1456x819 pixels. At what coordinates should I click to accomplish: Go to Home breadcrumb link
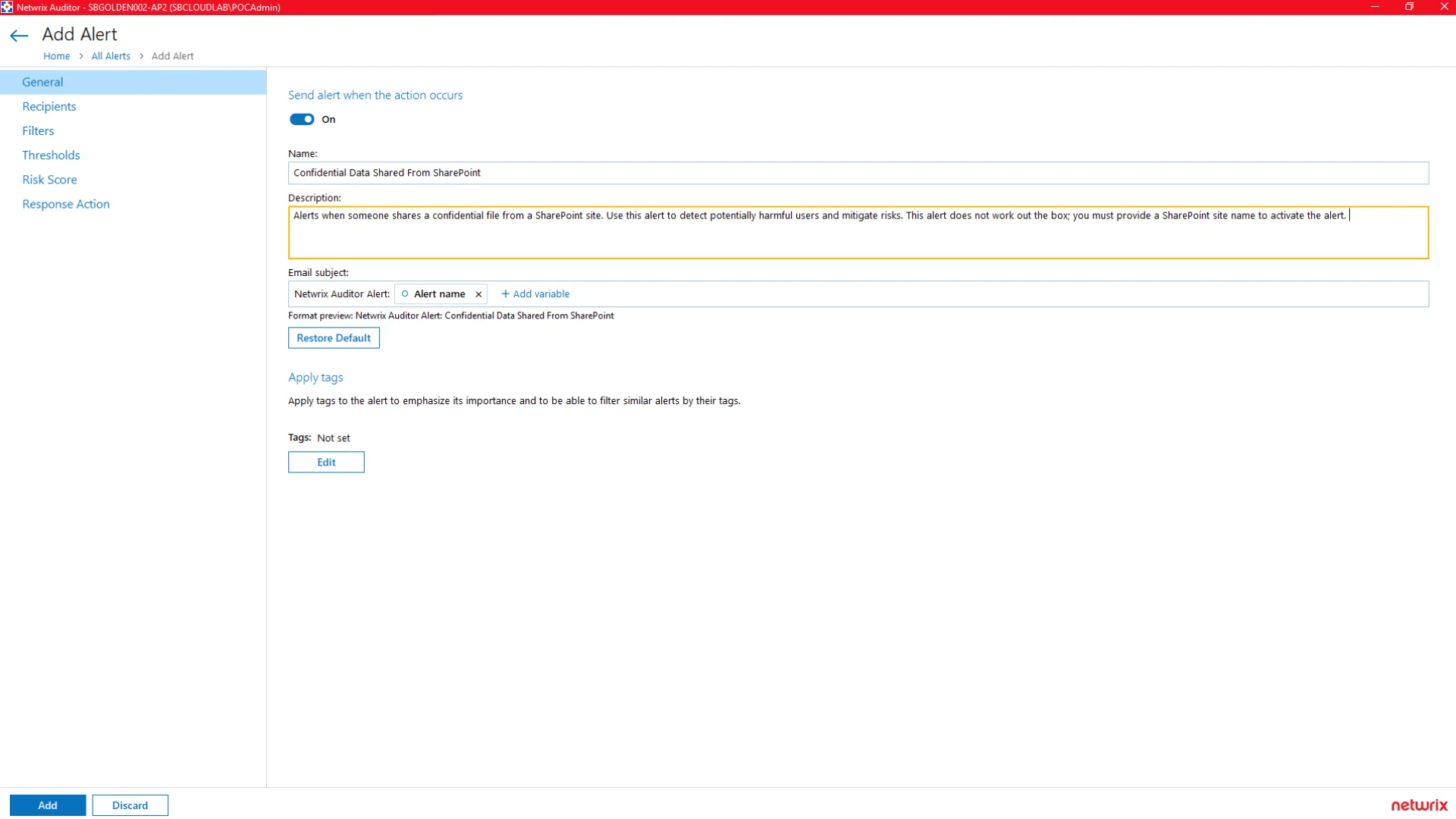pyautogui.click(x=57, y=56)
